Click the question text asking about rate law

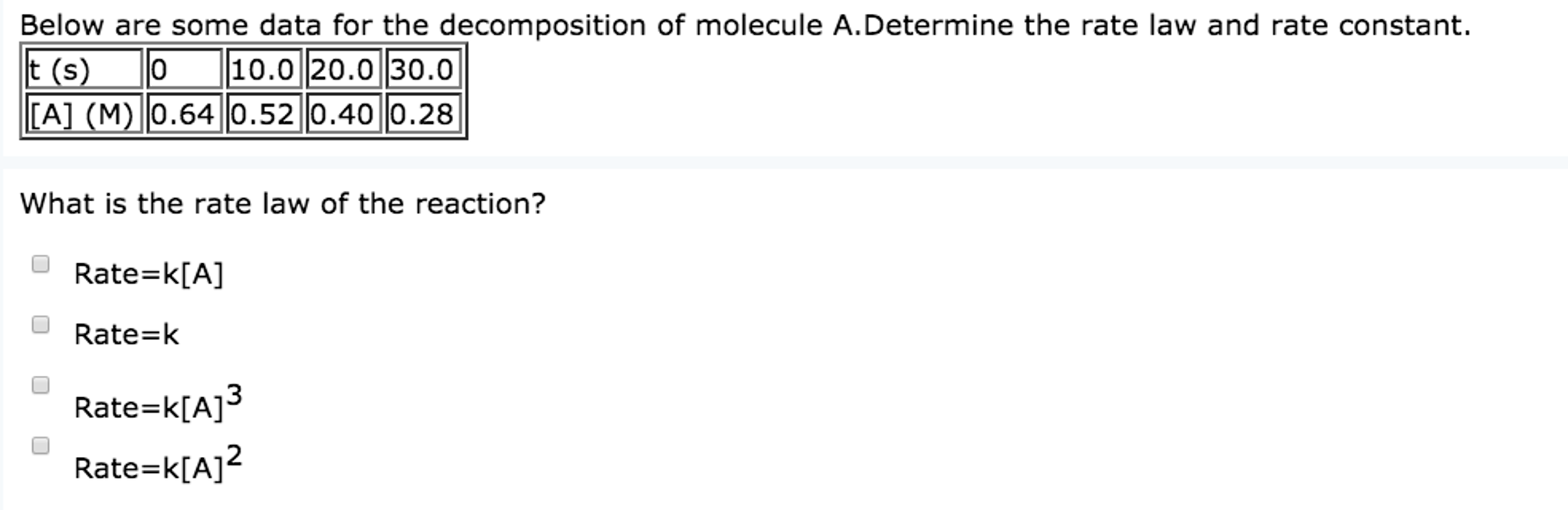[x=282, y=202]
